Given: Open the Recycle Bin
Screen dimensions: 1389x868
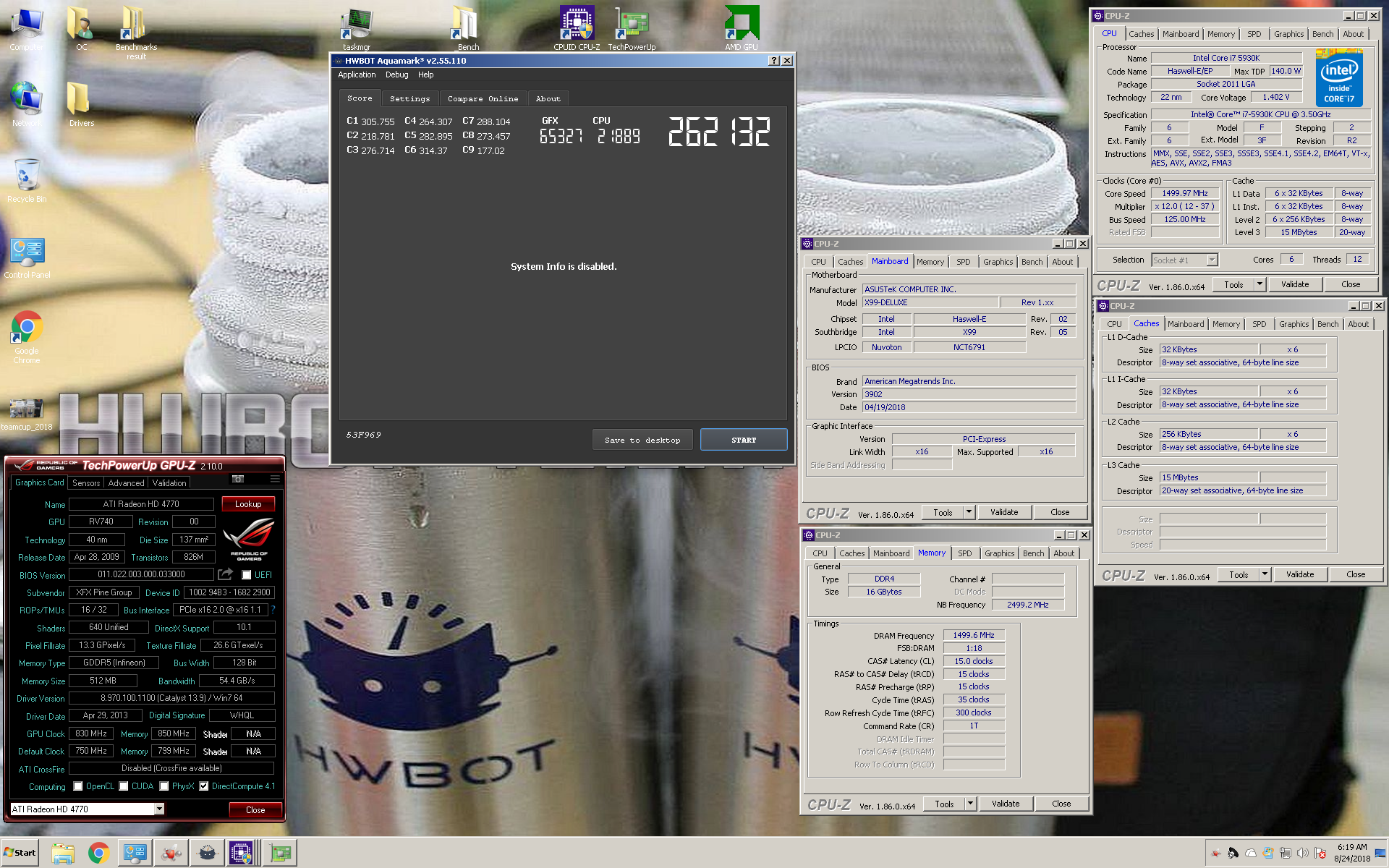Looking at the screenshot, I should pos(27,180).
